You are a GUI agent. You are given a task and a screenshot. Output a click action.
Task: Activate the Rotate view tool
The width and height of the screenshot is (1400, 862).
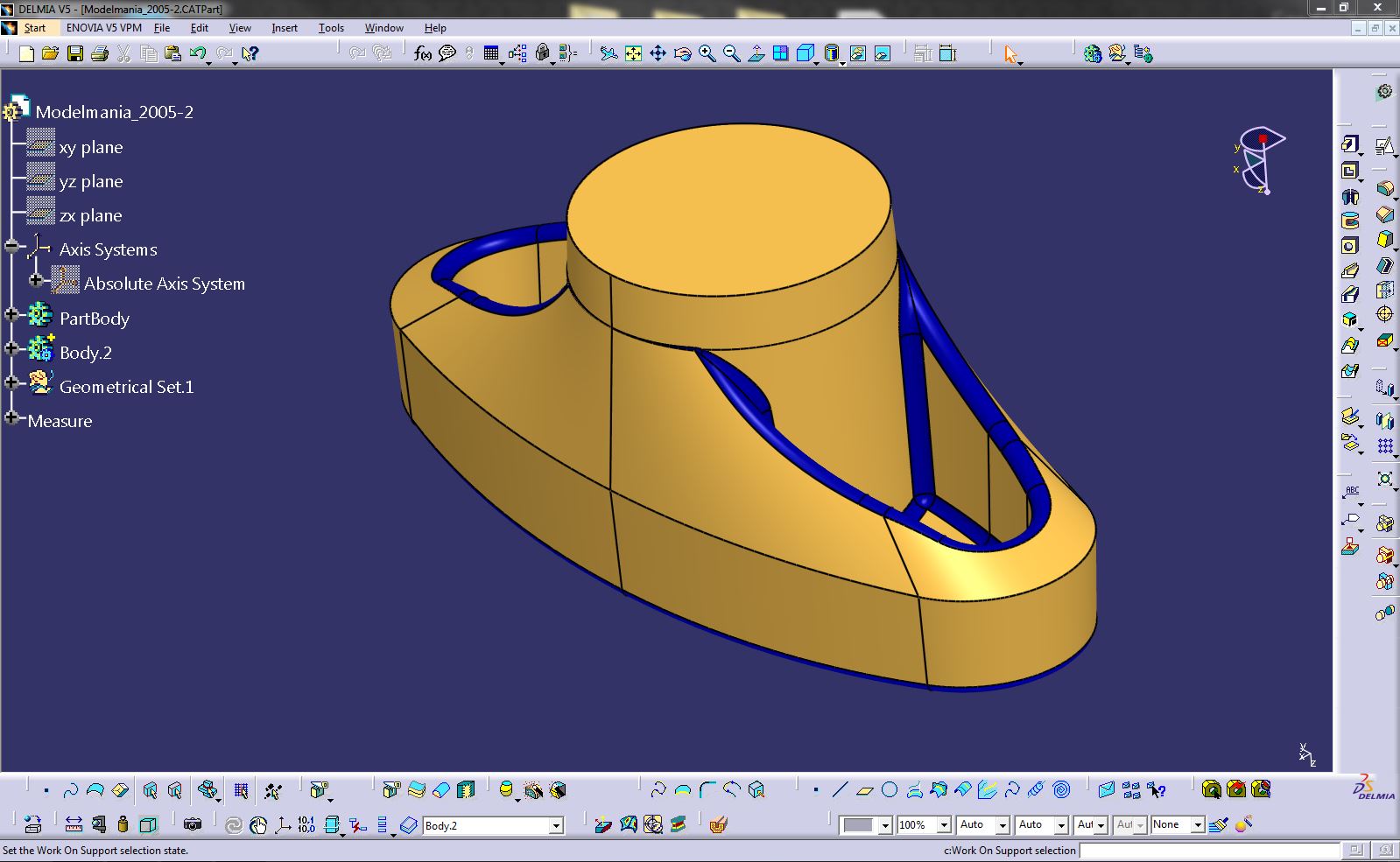click(x=682, y=54)
